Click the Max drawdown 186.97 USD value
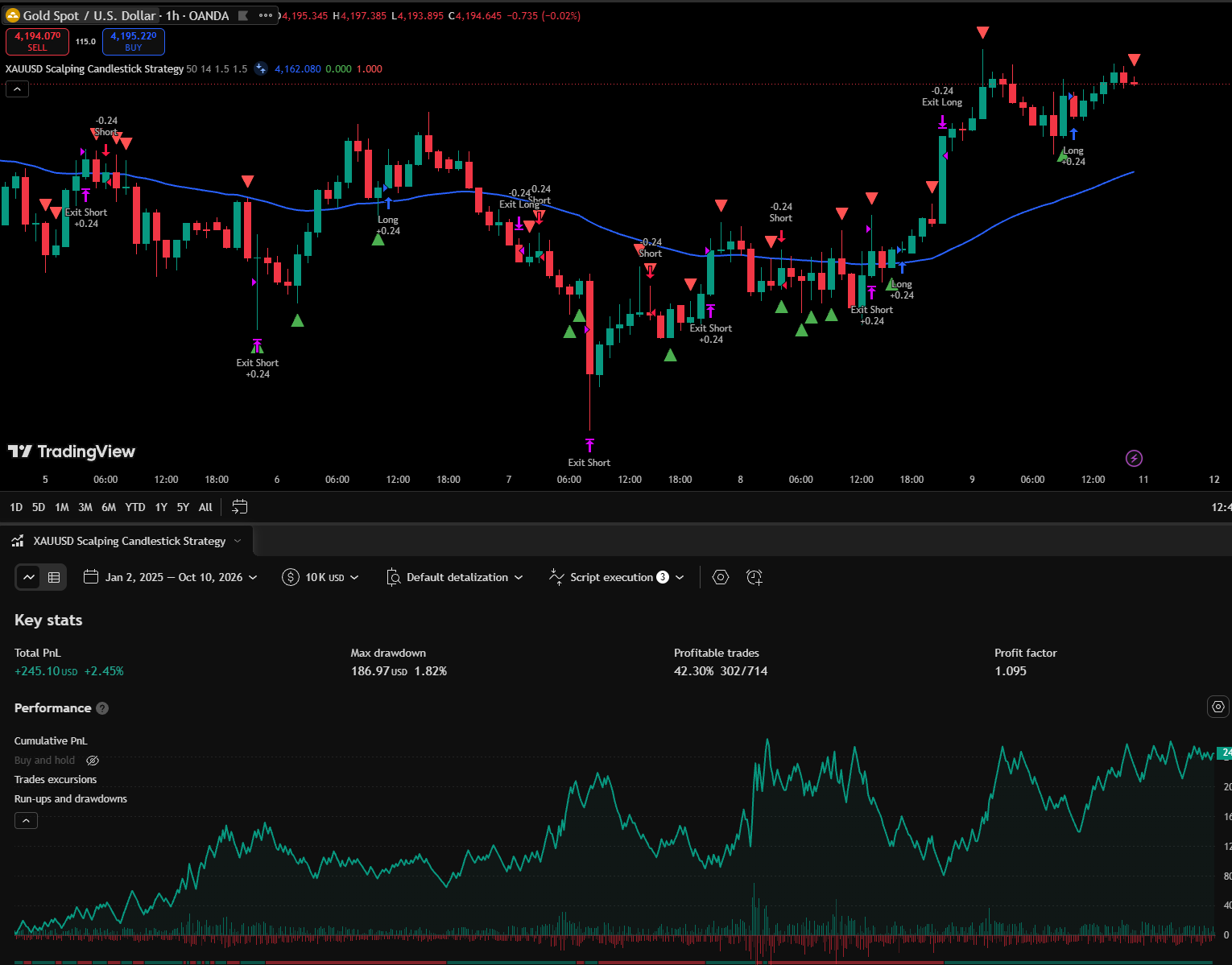Viewport: 1232px width, 965px height. (x=379, y=671)
